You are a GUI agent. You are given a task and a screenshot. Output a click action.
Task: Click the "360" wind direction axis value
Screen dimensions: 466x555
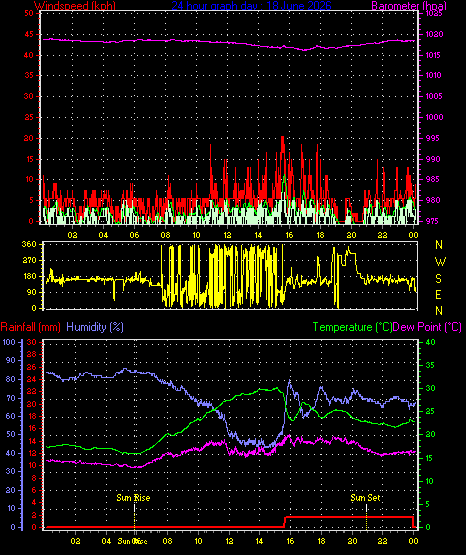pyautogui.click(x=29, y=244)
